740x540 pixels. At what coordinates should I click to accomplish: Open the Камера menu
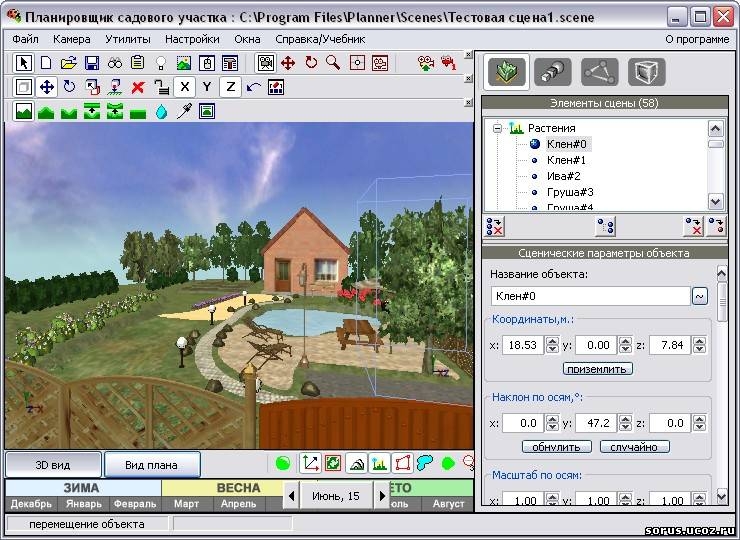point(72,39)
